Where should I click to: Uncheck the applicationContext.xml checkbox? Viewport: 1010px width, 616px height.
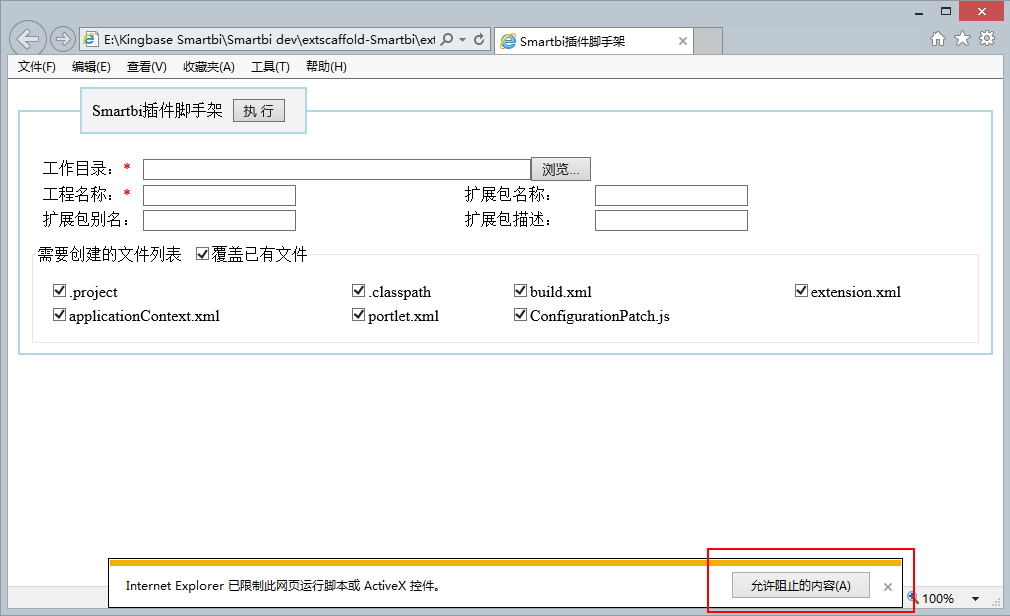point(59,314)
